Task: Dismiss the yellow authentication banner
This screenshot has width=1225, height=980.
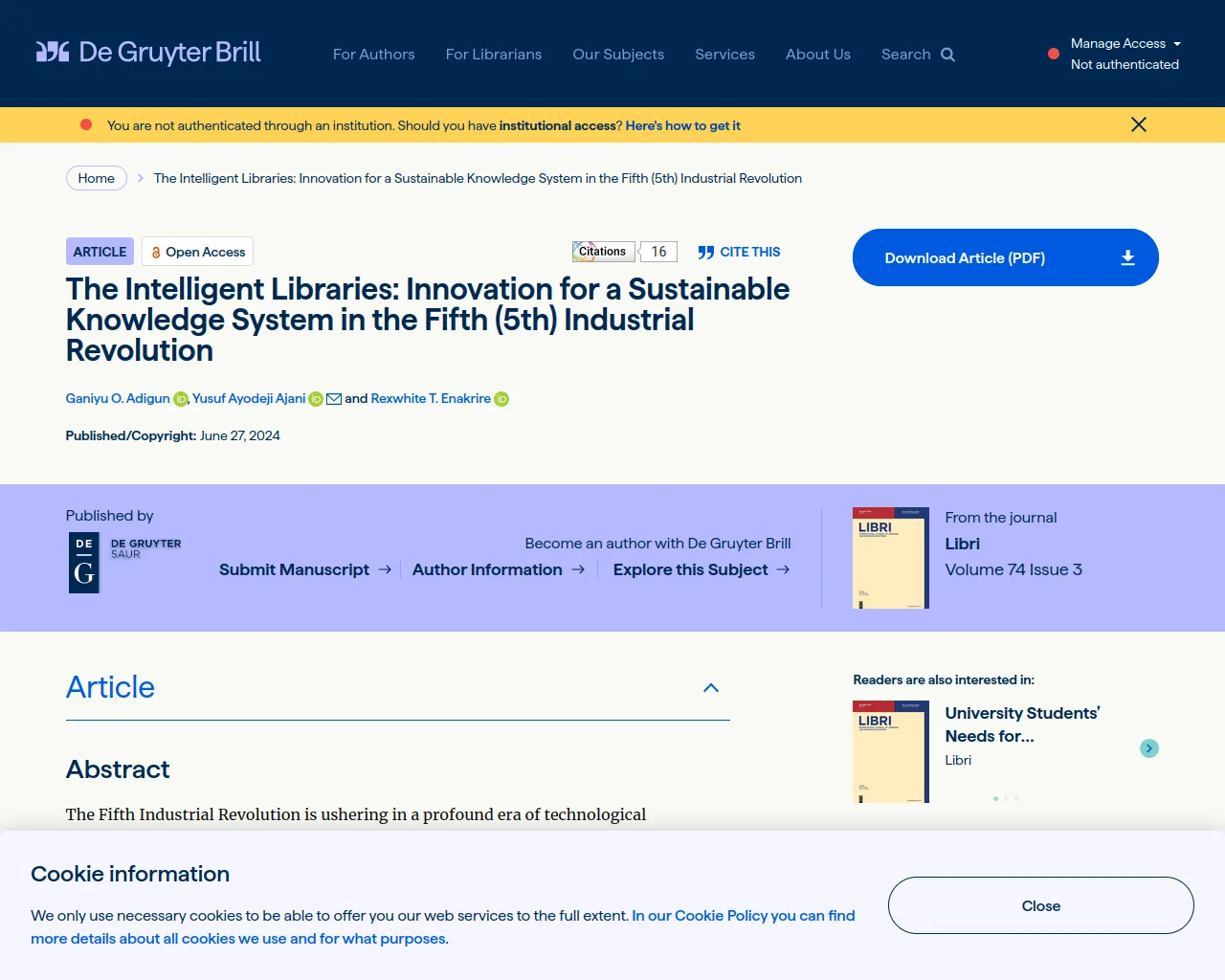Action: coord(1138,124)
